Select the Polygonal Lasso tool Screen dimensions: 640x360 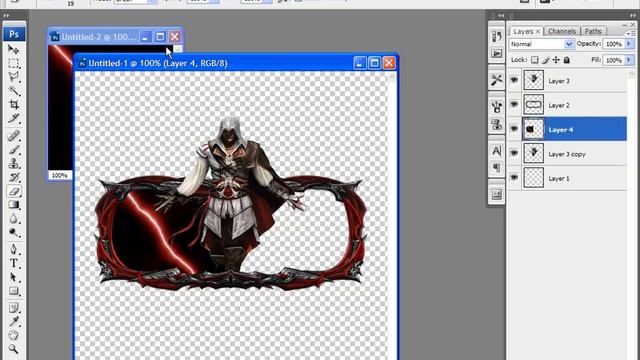pyautogui.click(x=13, y=77)
